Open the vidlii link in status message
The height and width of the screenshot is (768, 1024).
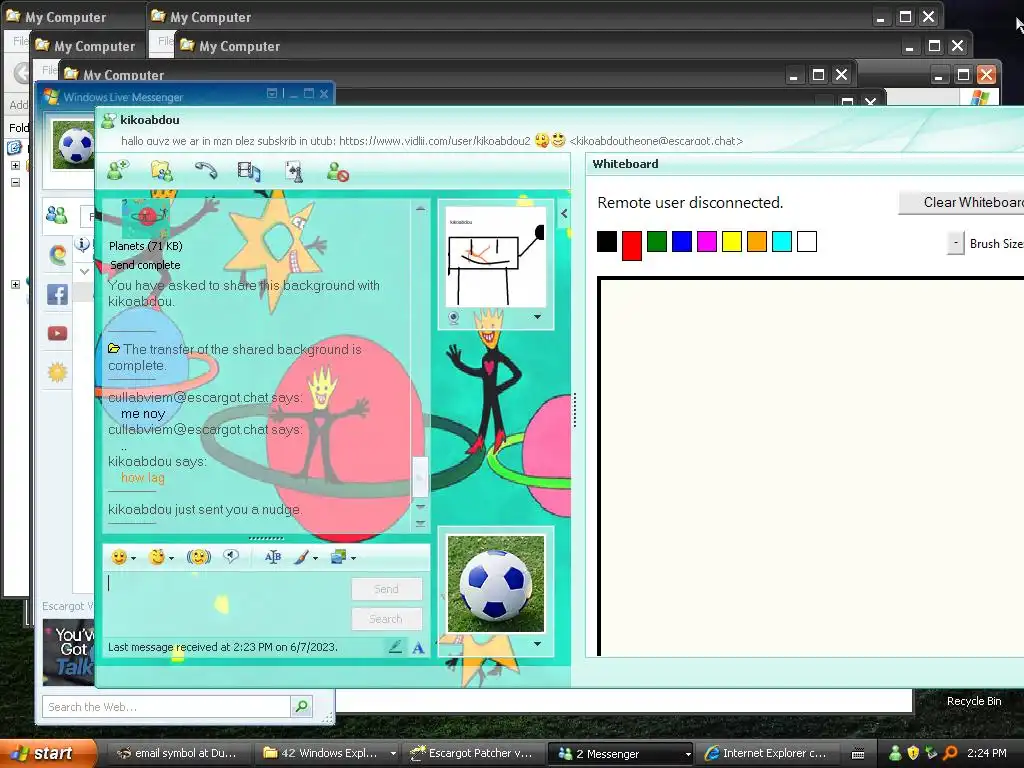tap(435, 141)
